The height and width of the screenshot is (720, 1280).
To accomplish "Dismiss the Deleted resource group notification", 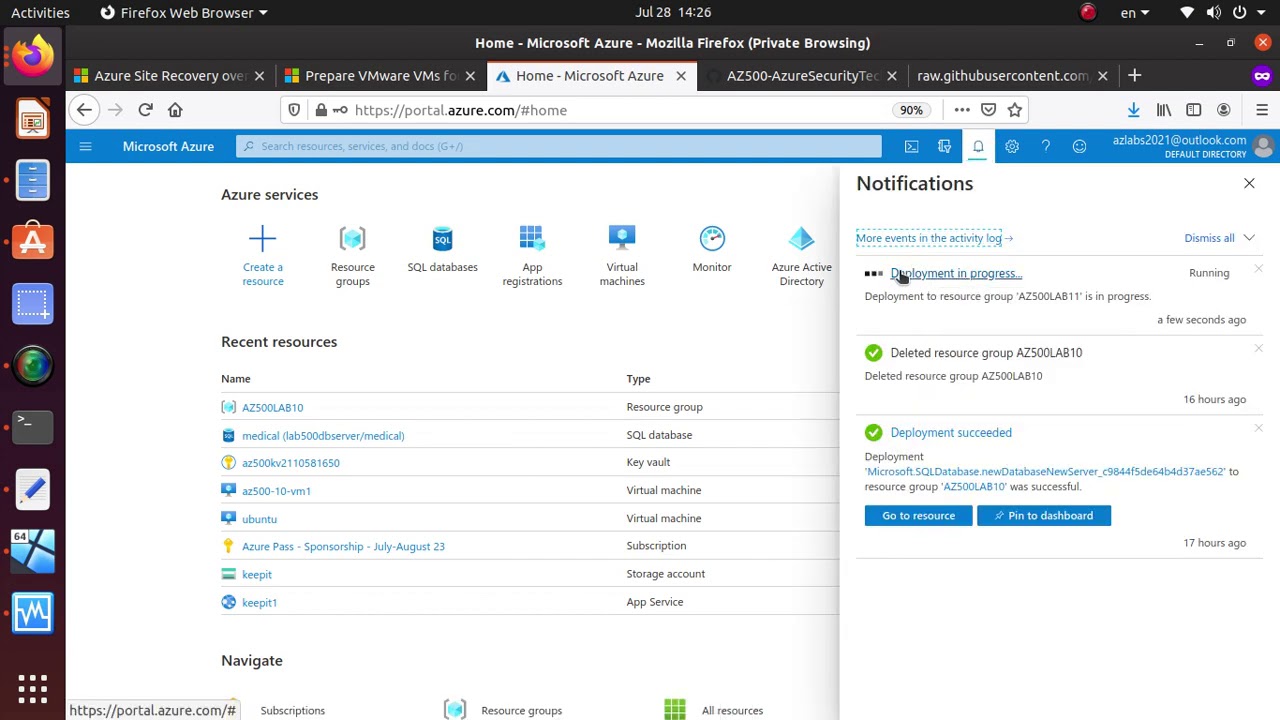I will (1258, 348).
